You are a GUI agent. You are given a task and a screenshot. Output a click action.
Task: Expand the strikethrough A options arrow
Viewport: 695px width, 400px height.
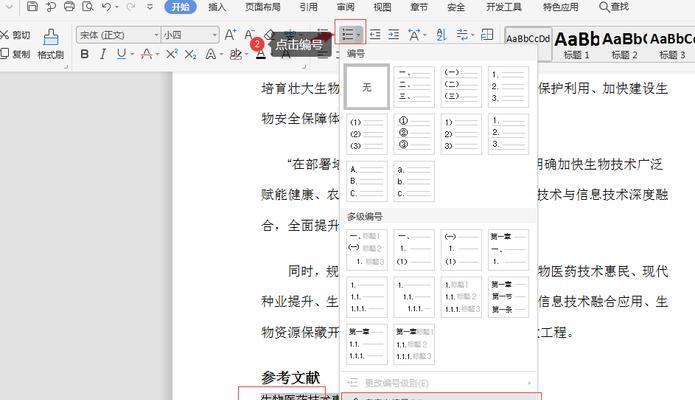tap(157, 55)
